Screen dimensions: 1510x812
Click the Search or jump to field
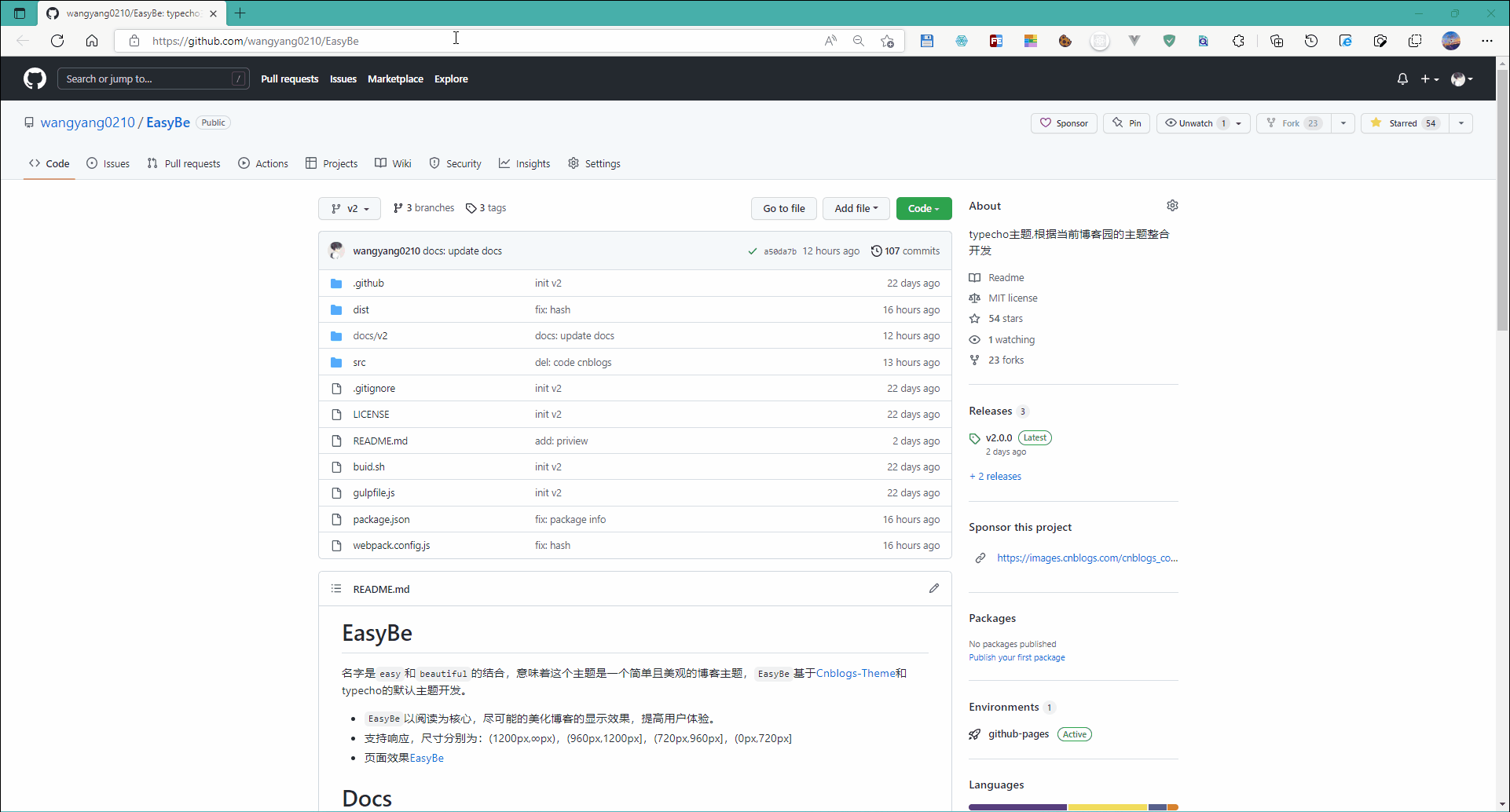pyautogui.click(x=153, y=79)
